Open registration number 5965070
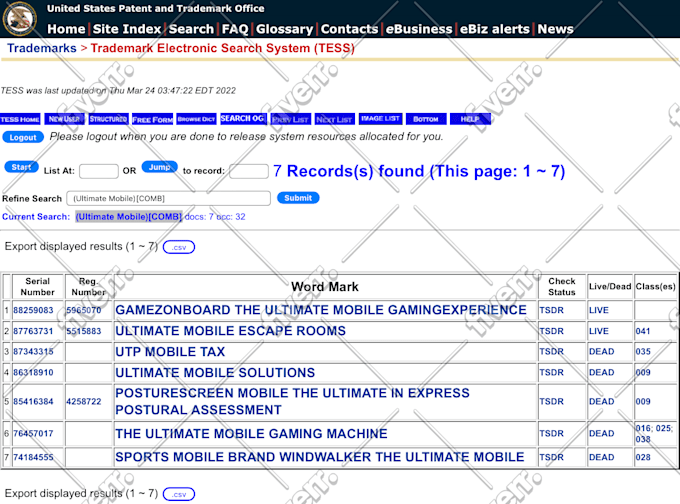Screen dimensions: 680x504 point(84,310)
